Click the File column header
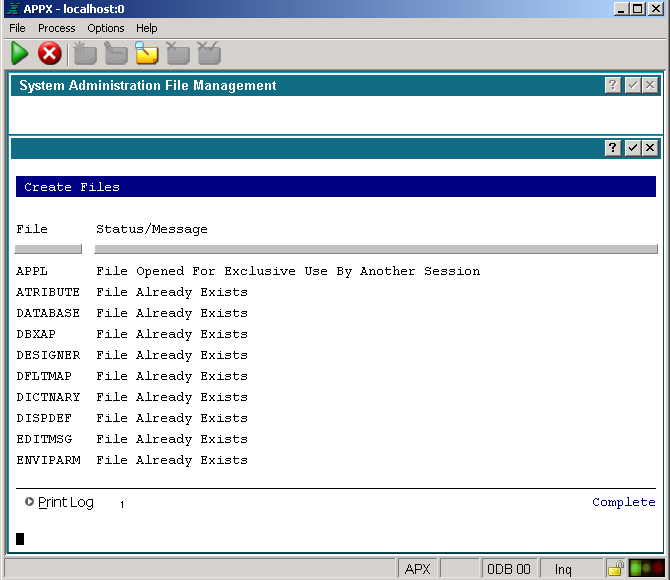 click(x=32, y=229)
